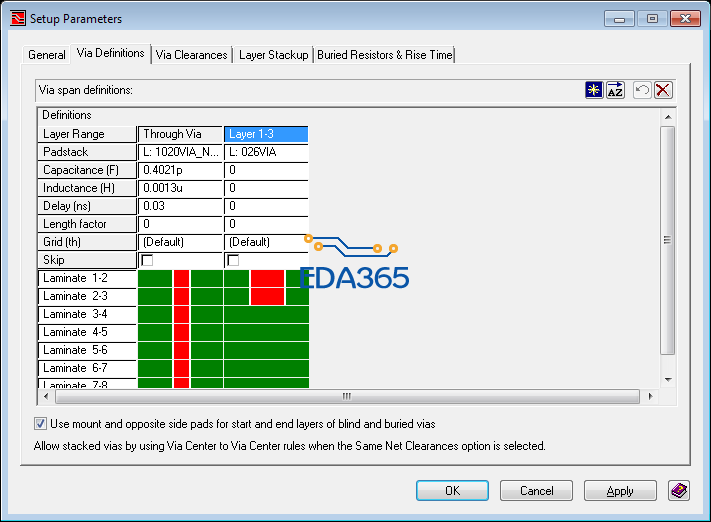The width and height of the screenshot is (711, 522).
Task: Open Buried Resistors & Rise Time tab
Action: [385, 55]
